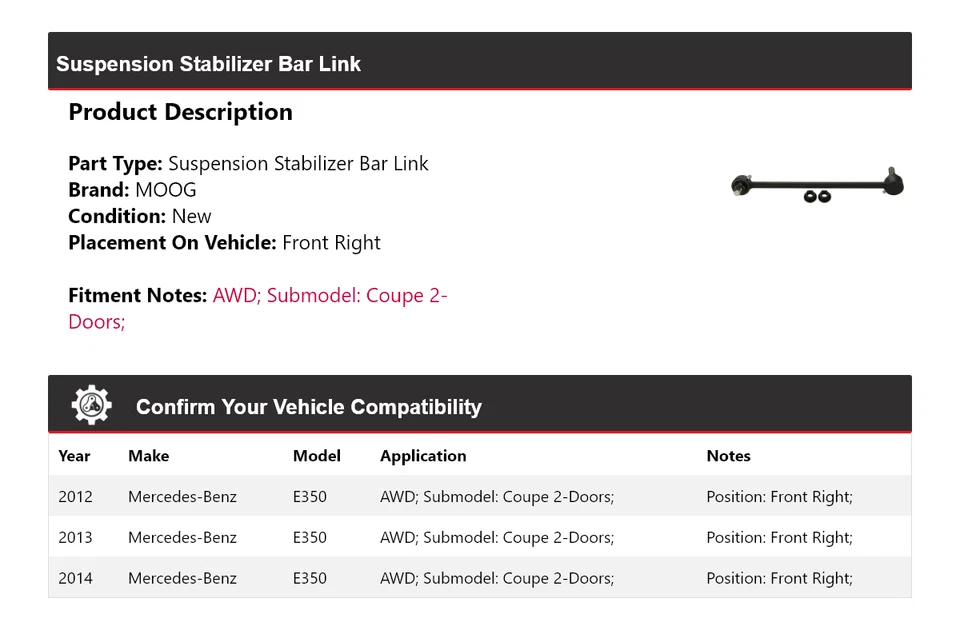Select the 2014 year cell

(x=75, y=578)
